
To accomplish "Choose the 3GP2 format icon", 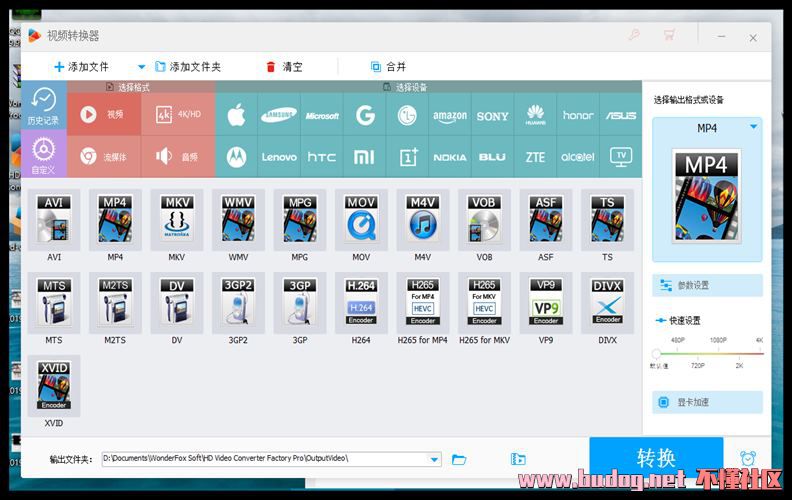I will pyautogui.click(x=238, y=303).
